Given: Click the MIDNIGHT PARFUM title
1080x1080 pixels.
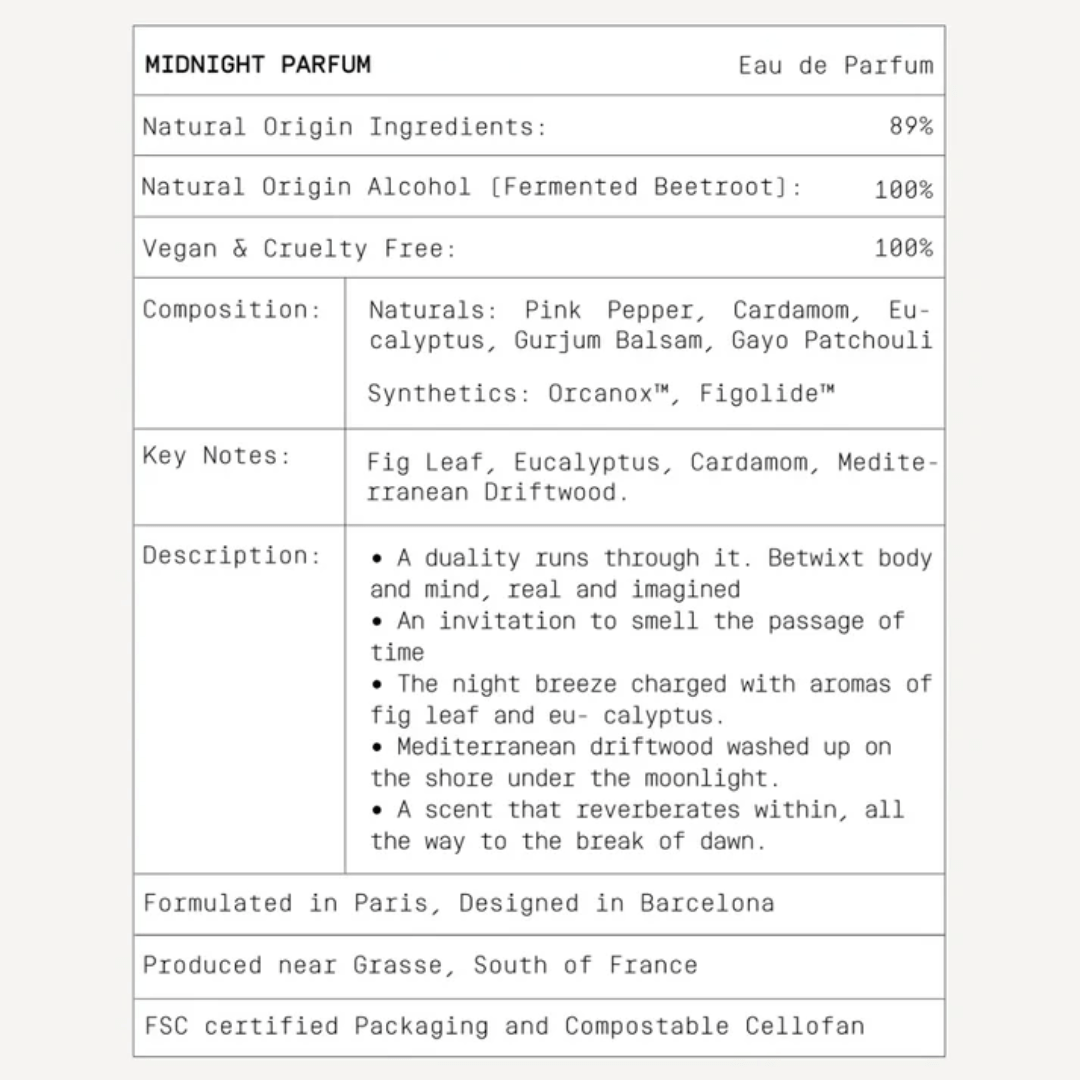Looking at the screenshot, I should pyautogui.click(x=258, y=65).
